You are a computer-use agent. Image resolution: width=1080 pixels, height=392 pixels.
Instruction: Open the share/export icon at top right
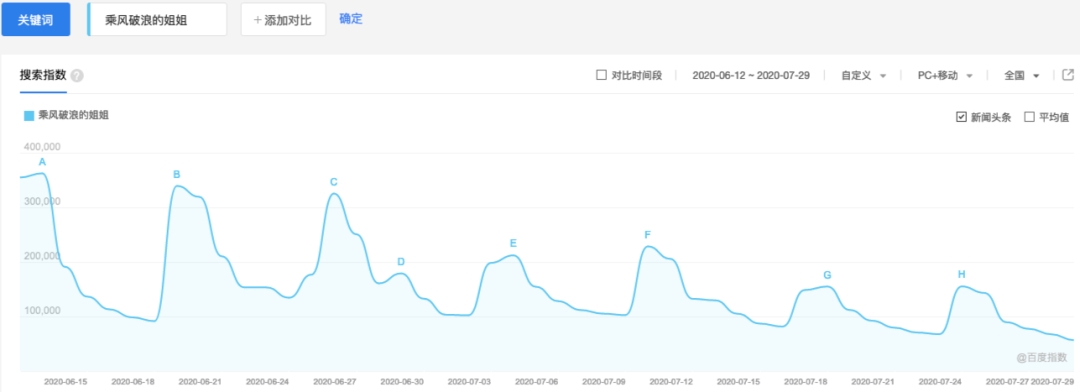pos(1068,75)
